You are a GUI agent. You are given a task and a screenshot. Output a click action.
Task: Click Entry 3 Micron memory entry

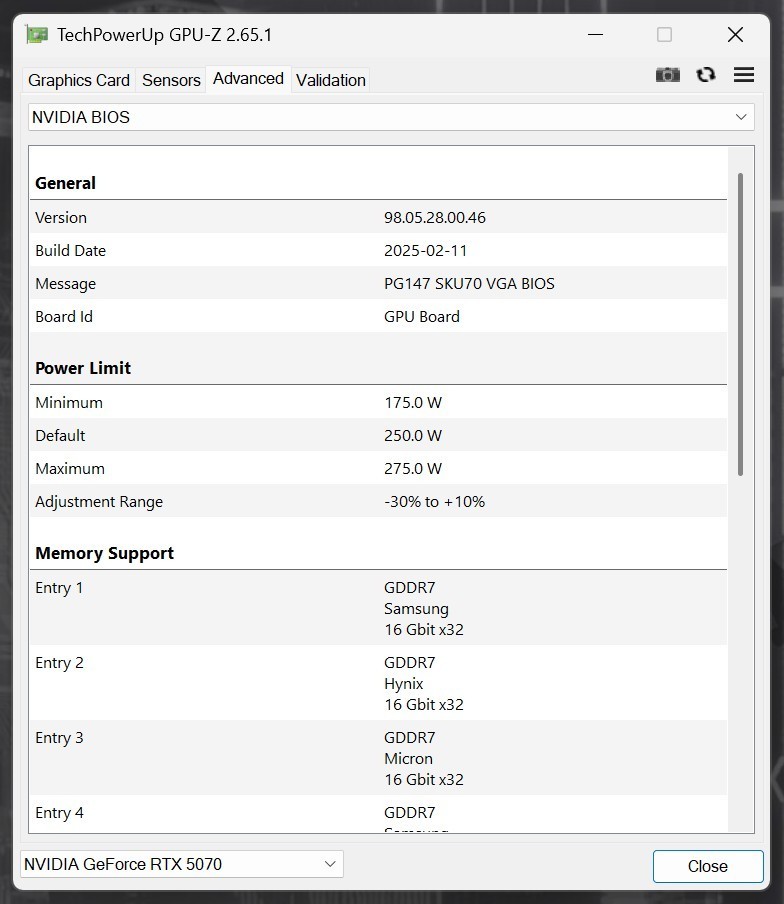coord(390,758)
